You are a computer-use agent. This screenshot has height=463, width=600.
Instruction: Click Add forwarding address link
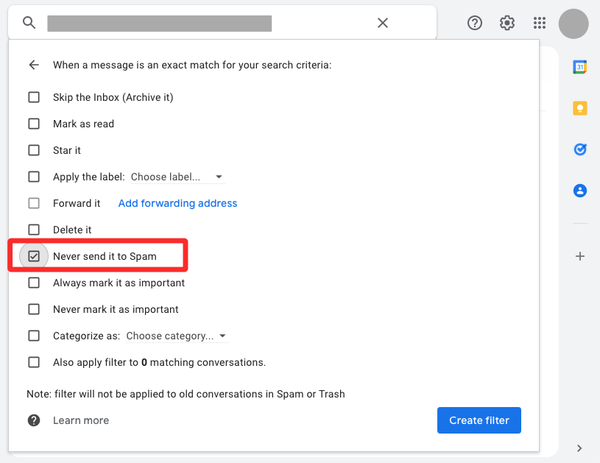point(178,203)
